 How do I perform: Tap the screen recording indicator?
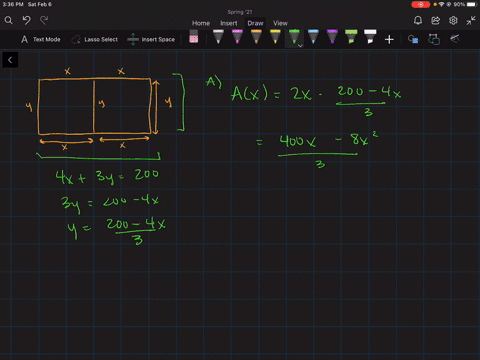point(421,4)
